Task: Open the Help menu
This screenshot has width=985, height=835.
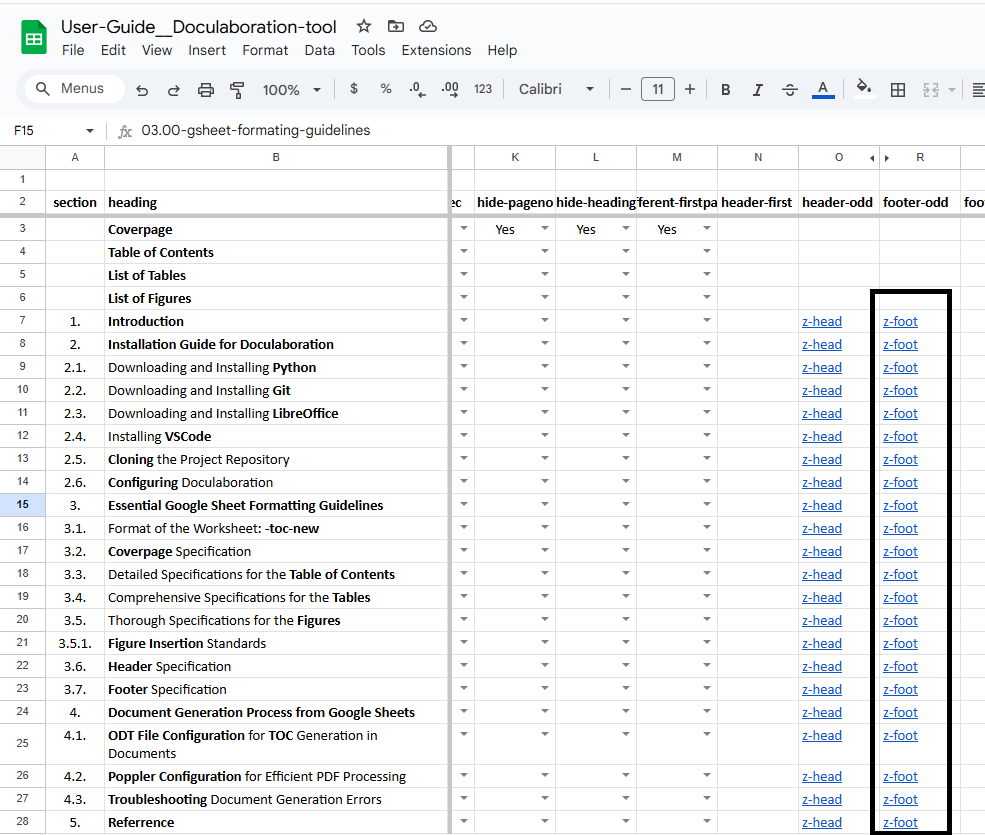Action: coord(502,50)
